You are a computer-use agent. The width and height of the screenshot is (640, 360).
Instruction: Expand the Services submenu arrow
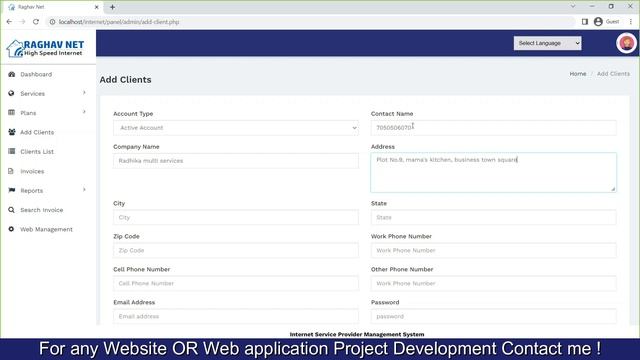(x=84, y=93)
